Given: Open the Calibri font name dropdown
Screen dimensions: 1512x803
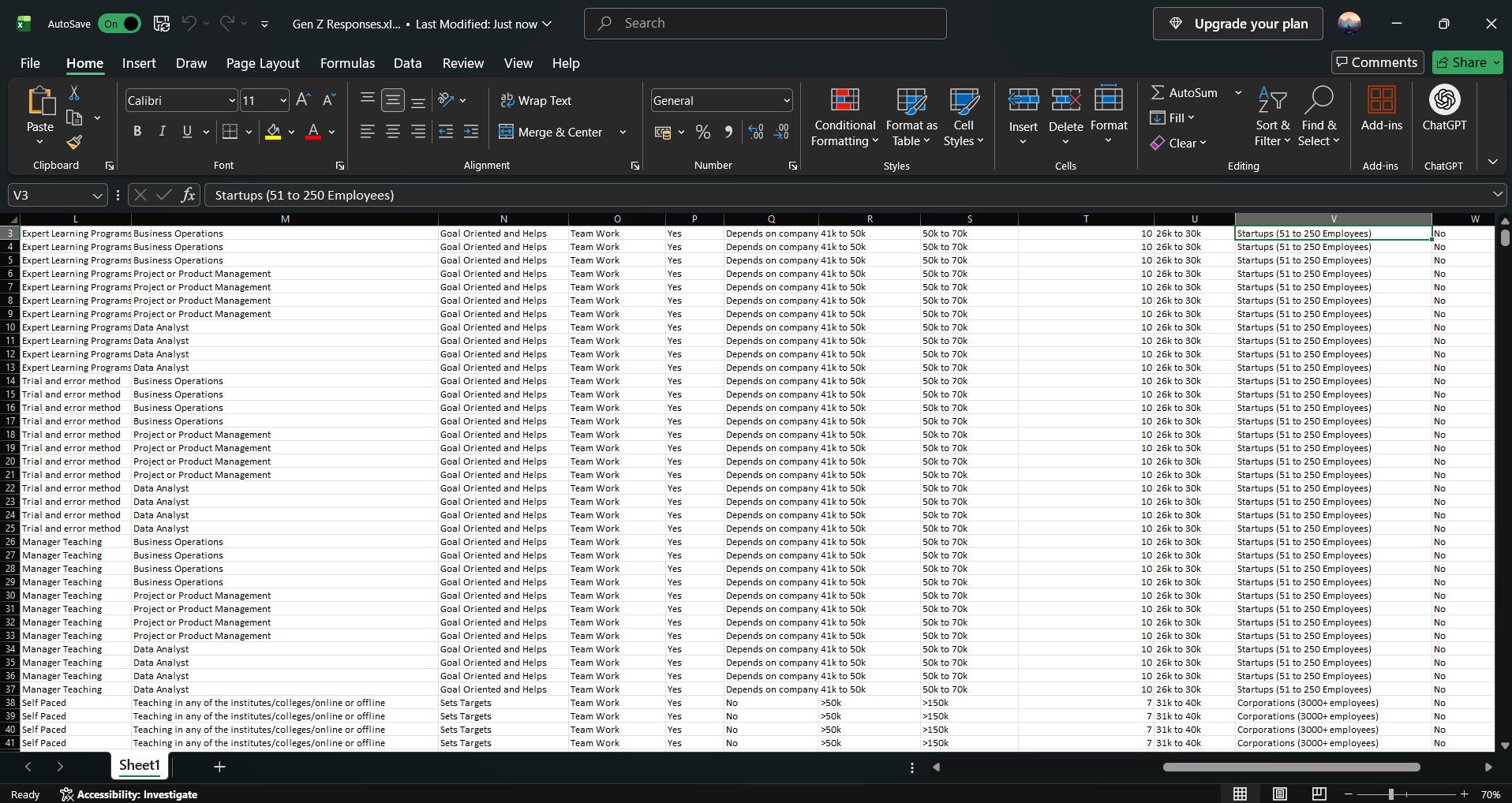Looking at the screenshot, I should point(232,100).
